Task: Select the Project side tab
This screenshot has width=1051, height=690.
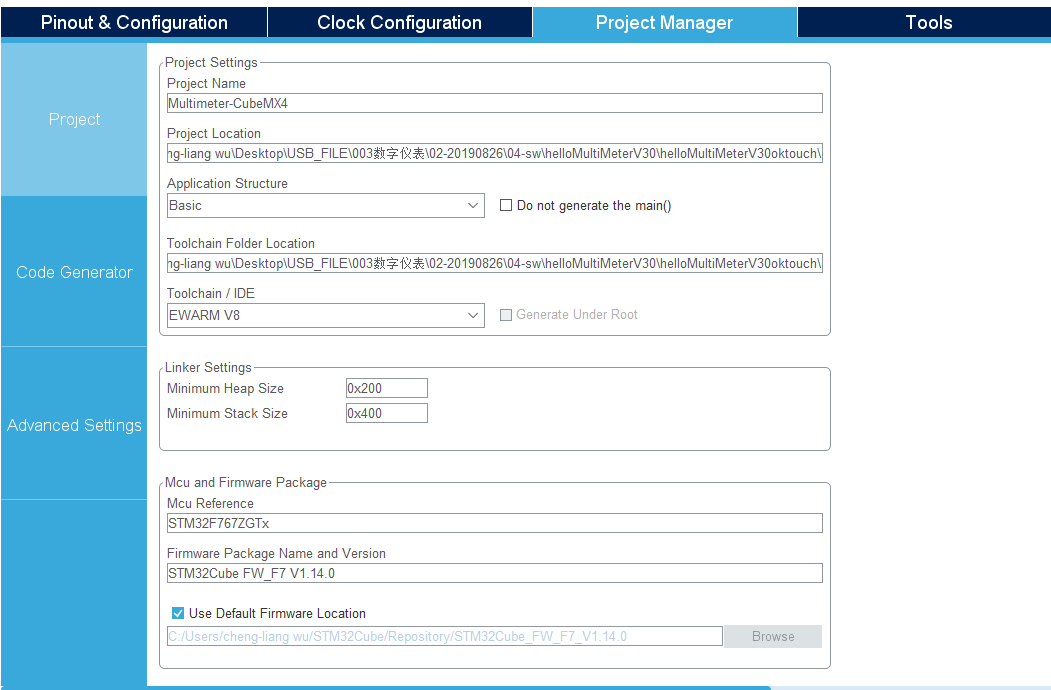Action: (74, 119)
